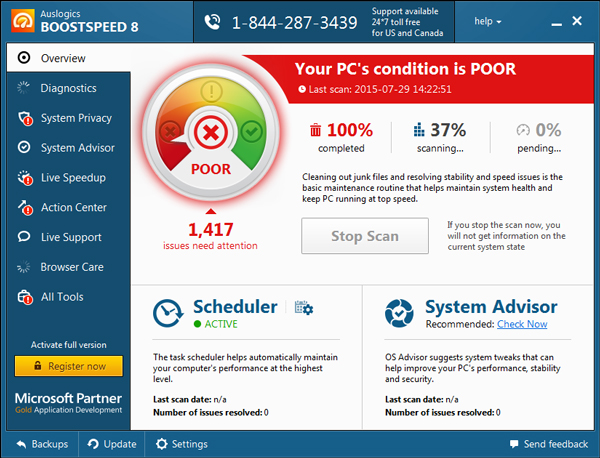Click the Scheduler clock icon

[168, 313]
